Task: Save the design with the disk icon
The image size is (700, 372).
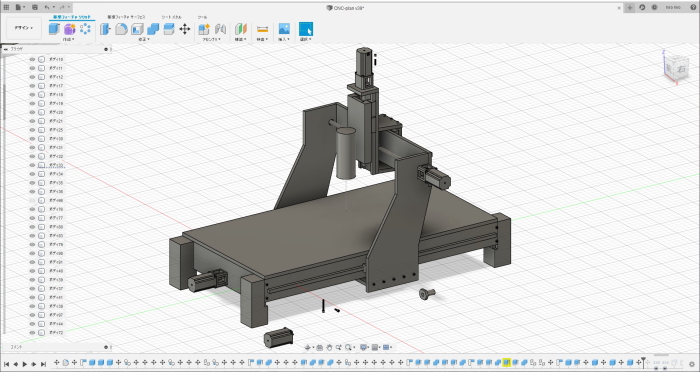Action: point(35,8)
